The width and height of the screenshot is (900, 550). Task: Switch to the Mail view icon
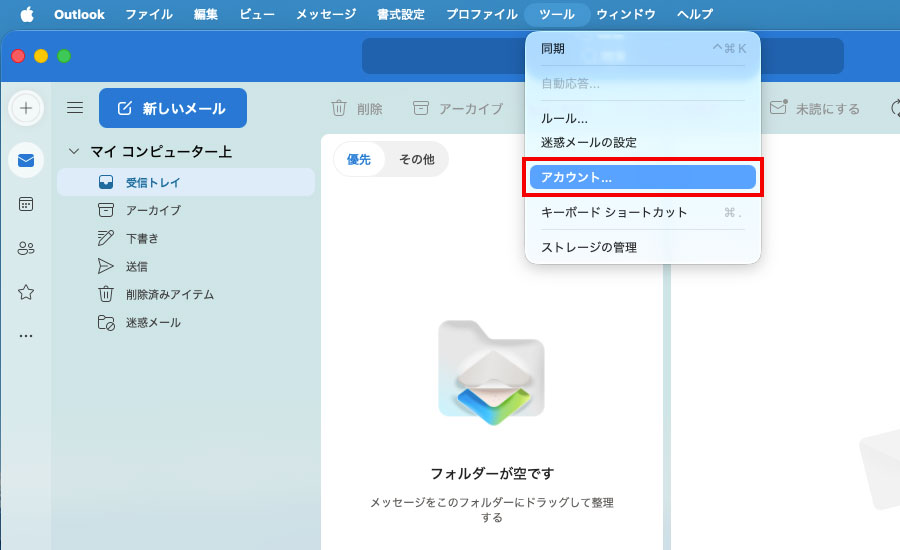click(26, 160)
